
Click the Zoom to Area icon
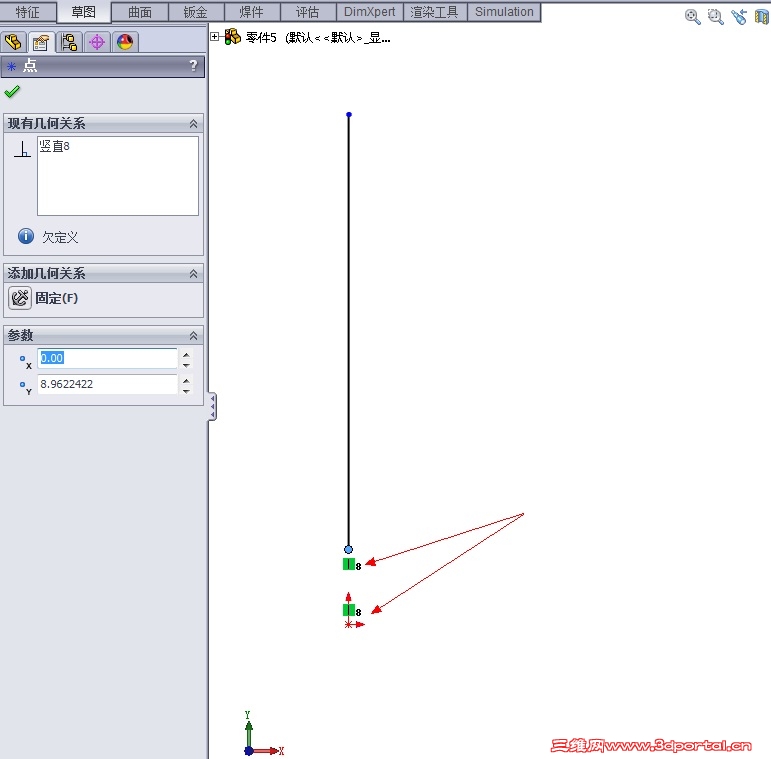point(715,17)
